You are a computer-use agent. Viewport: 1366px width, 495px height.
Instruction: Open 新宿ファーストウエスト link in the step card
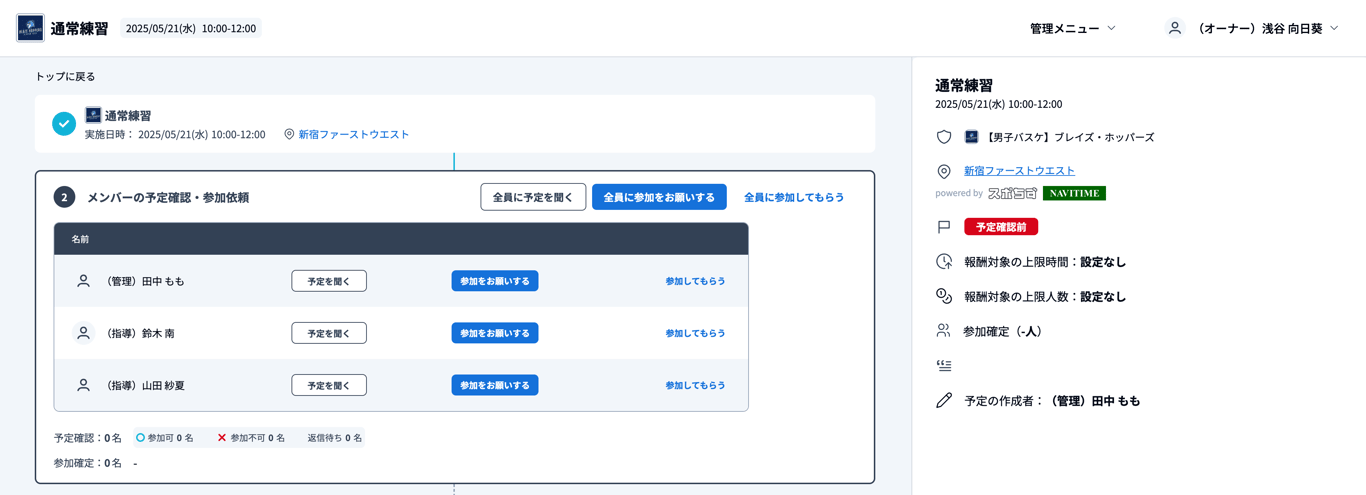click(354, 134)
